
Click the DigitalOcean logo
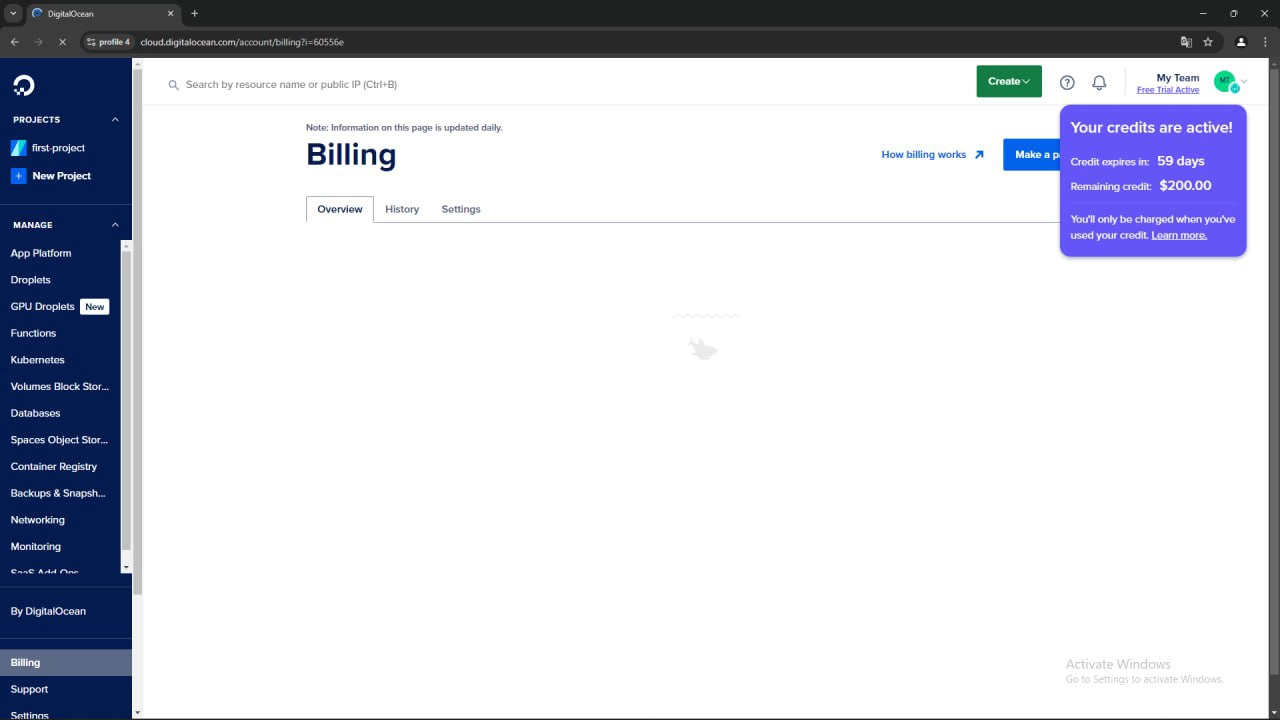click(x=24, y=85)
